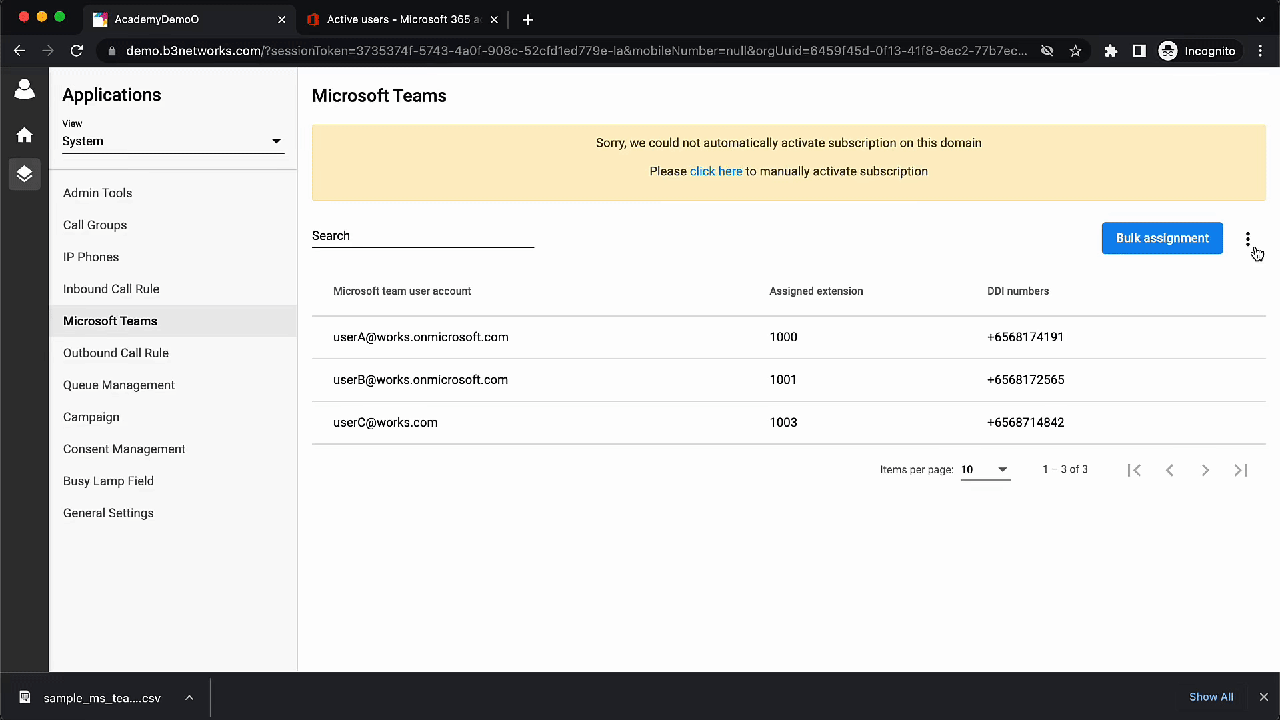Image resolution: width=1280 pixels, height=720 pixels.
Task: Go to Home icon in left rail
Action: (24, 135)
